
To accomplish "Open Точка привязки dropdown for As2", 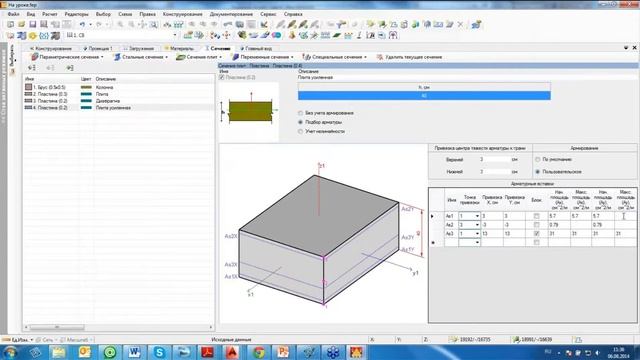I will click(477, 225).
